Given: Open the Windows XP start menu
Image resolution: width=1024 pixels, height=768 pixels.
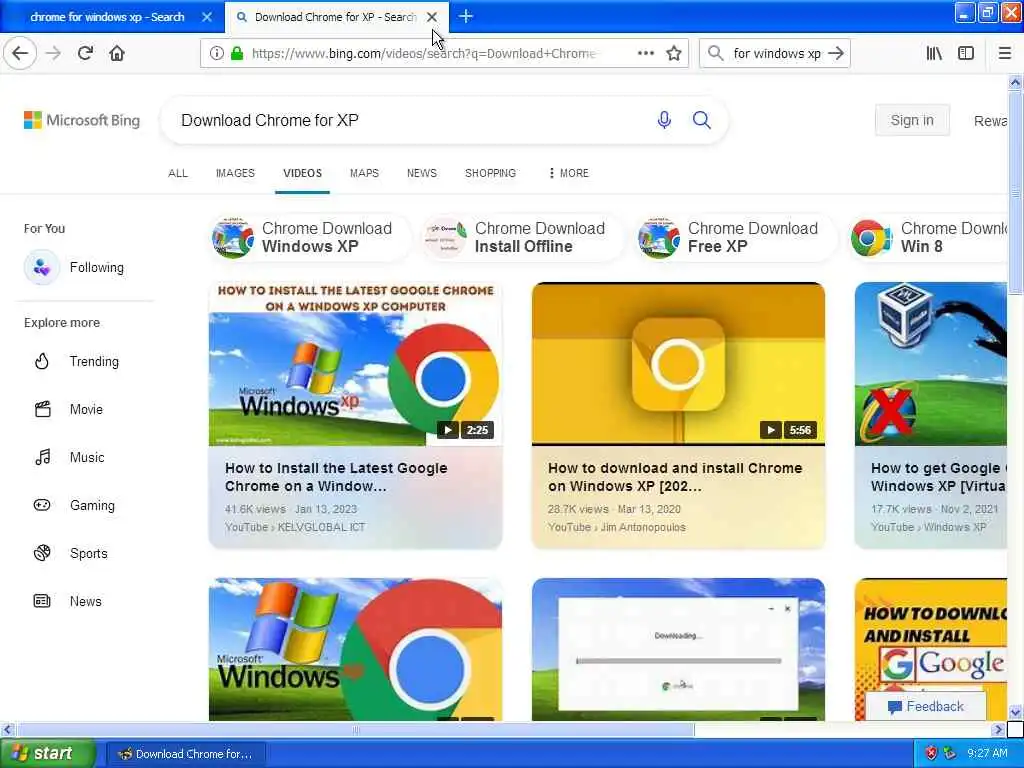Looking at the screenshot, I should point(47,754).
